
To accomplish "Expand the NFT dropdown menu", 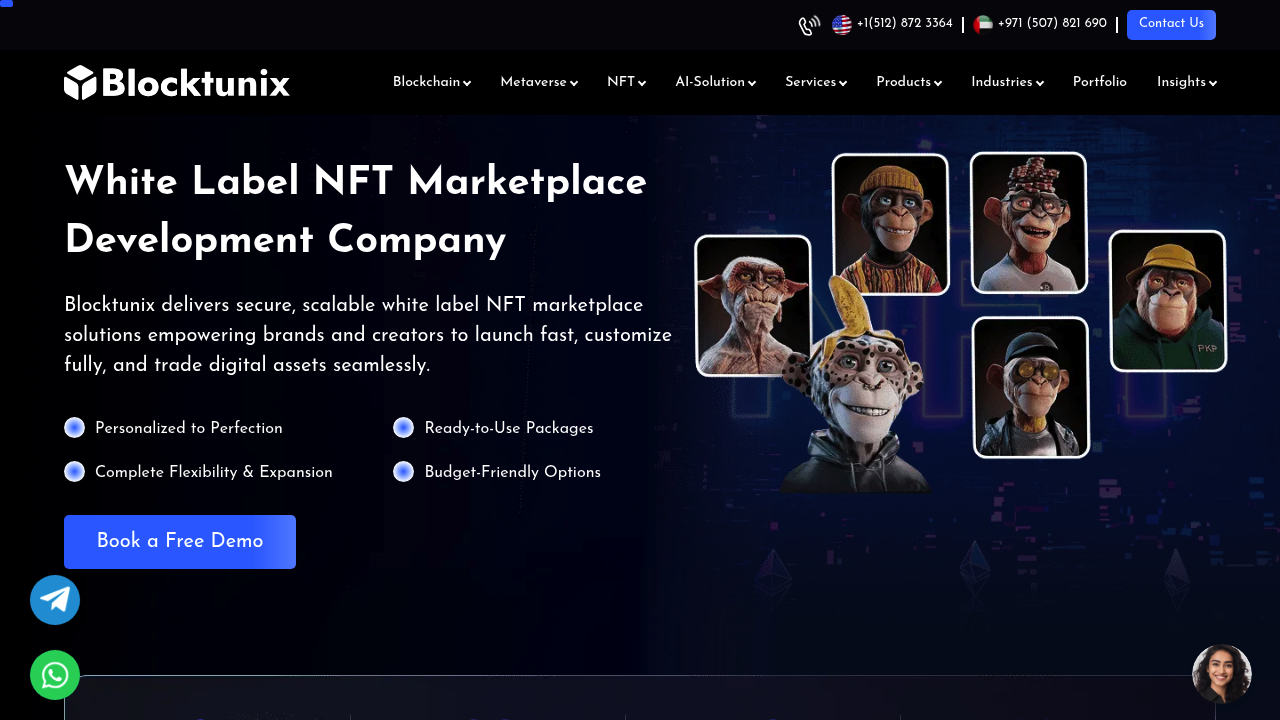I will [x=626, y=82].
